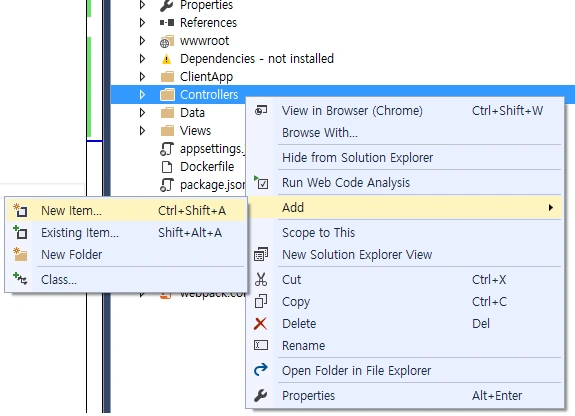This screenshot has height=416, width=575.
Task: Expand the wwwroot tree node
Action: [x=143, y=41]
